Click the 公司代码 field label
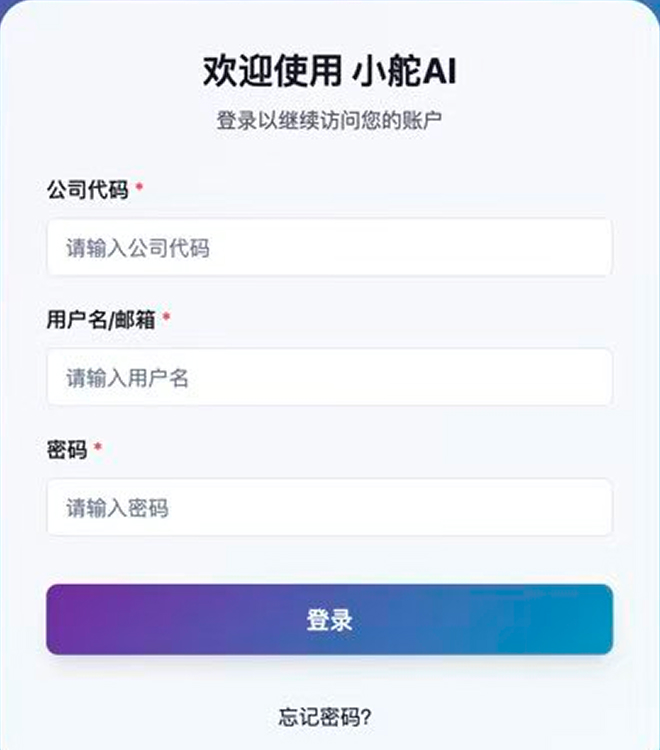This screenshot has width=660, height=750. [88, 189]
